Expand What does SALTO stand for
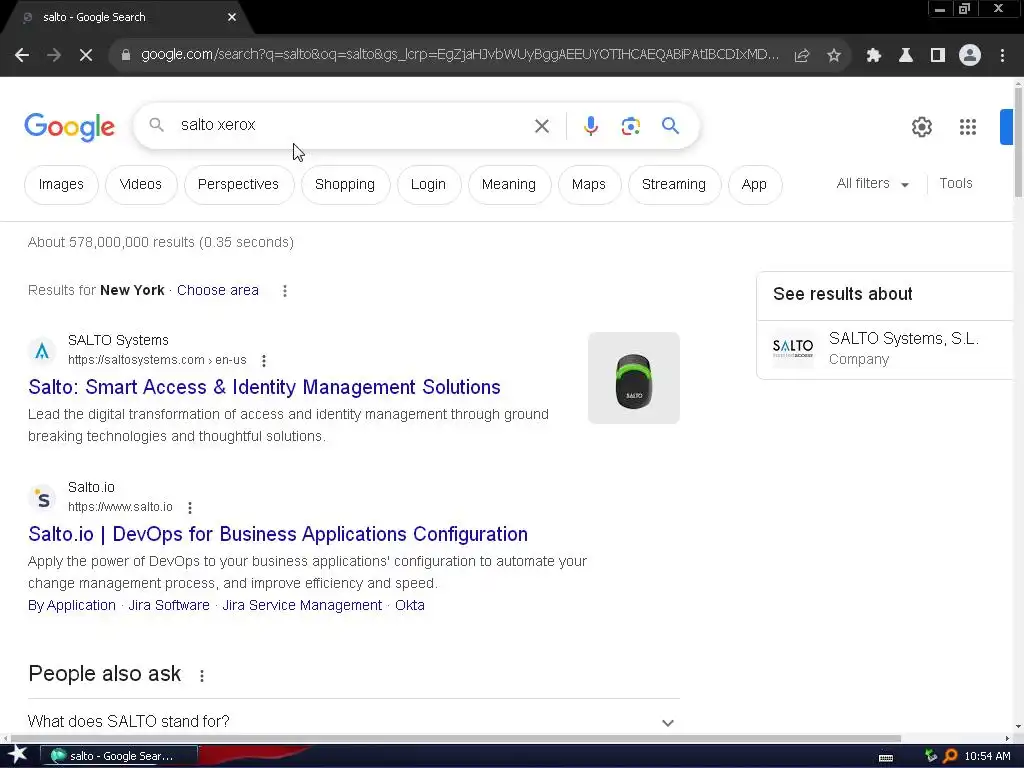 coord(353,722)
